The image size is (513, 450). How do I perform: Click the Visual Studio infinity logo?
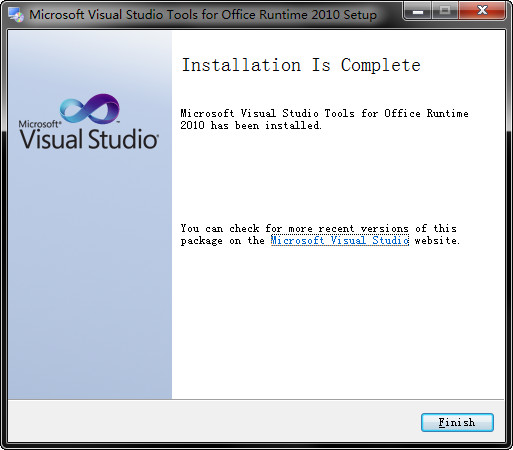89,109
